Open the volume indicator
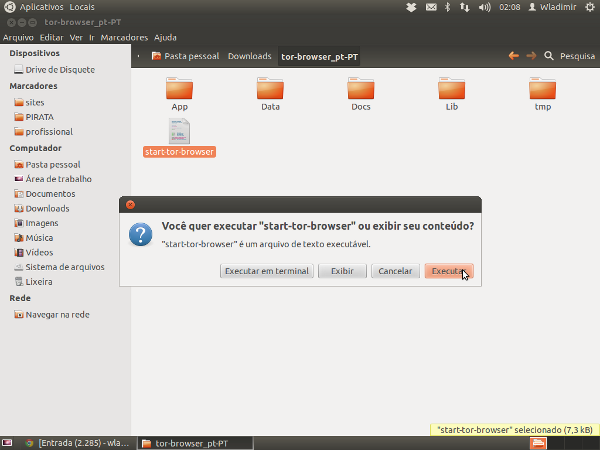Image resolution: width=600 pixels, height=450 pixels. tap(484, 7)
